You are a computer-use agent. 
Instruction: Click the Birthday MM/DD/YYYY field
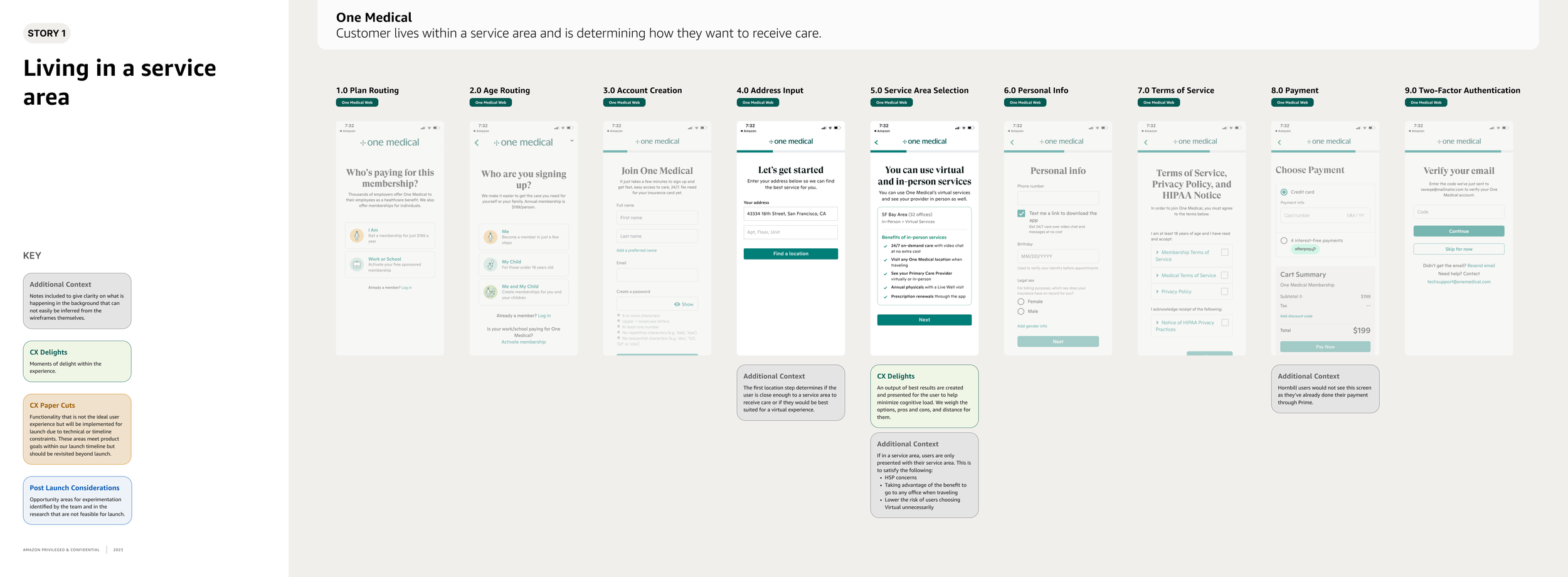[1057, 257]
